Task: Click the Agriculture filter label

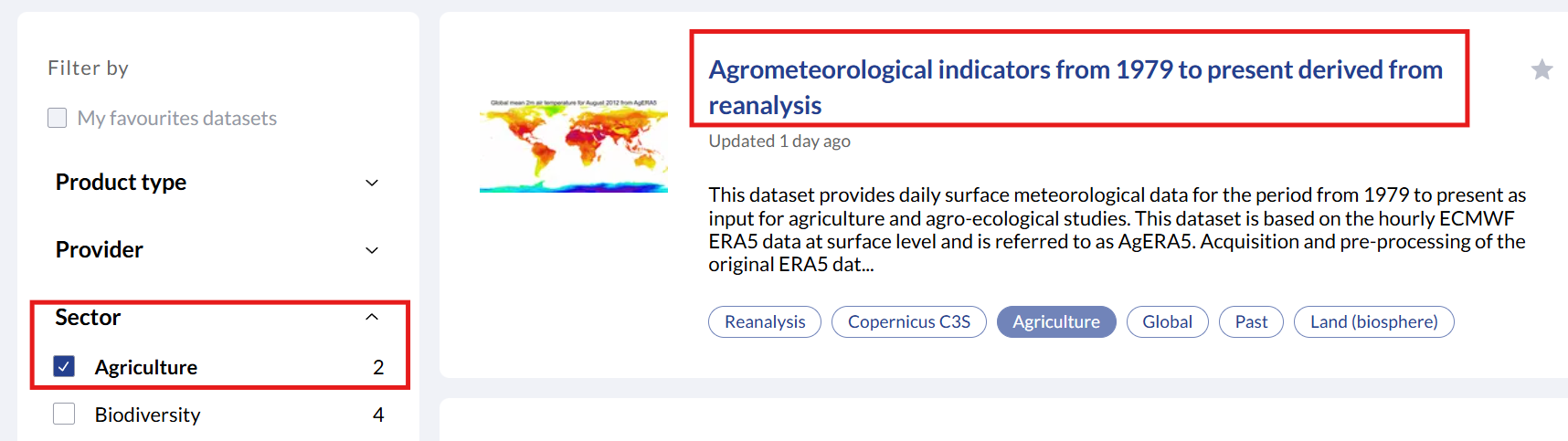Action: [x=146, y=367]
